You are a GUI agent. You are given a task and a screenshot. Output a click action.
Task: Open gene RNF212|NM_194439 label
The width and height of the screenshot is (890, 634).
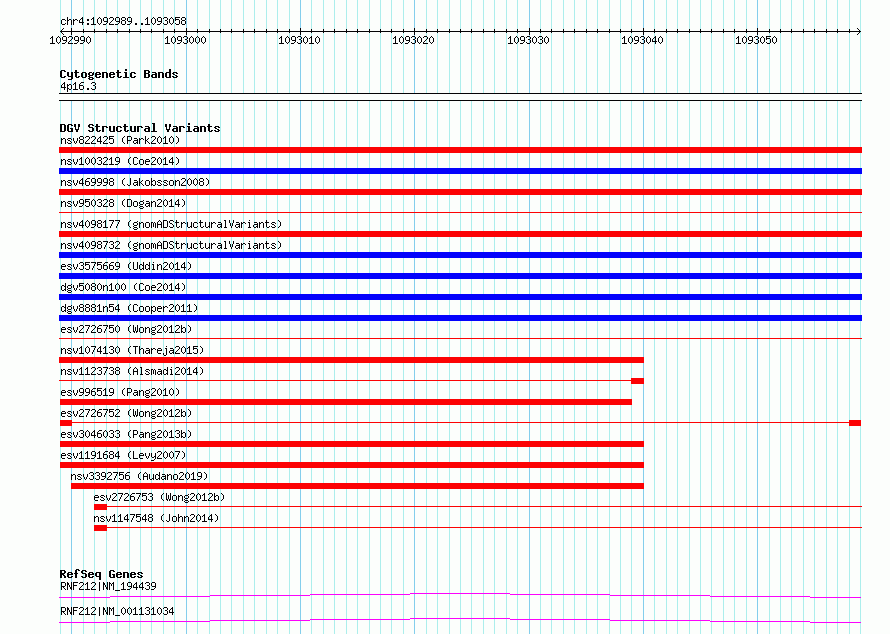pos(108,586)
